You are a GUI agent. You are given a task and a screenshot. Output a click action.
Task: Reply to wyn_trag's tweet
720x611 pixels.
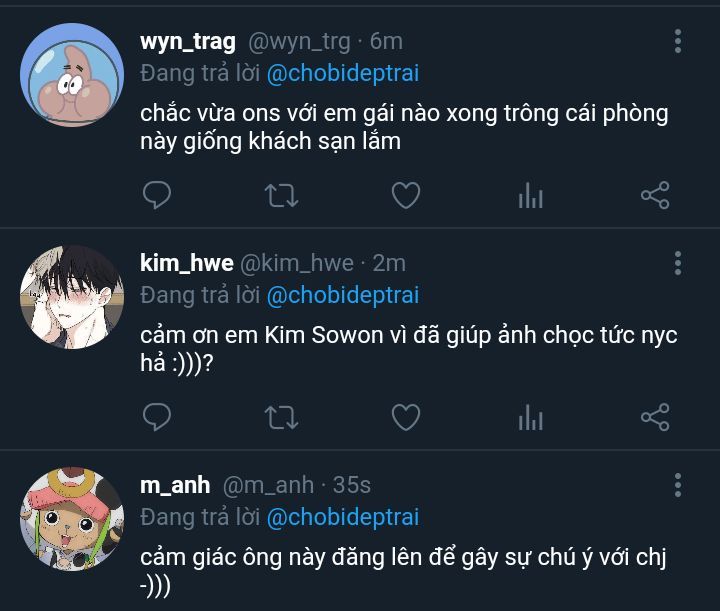click(157, 195)
